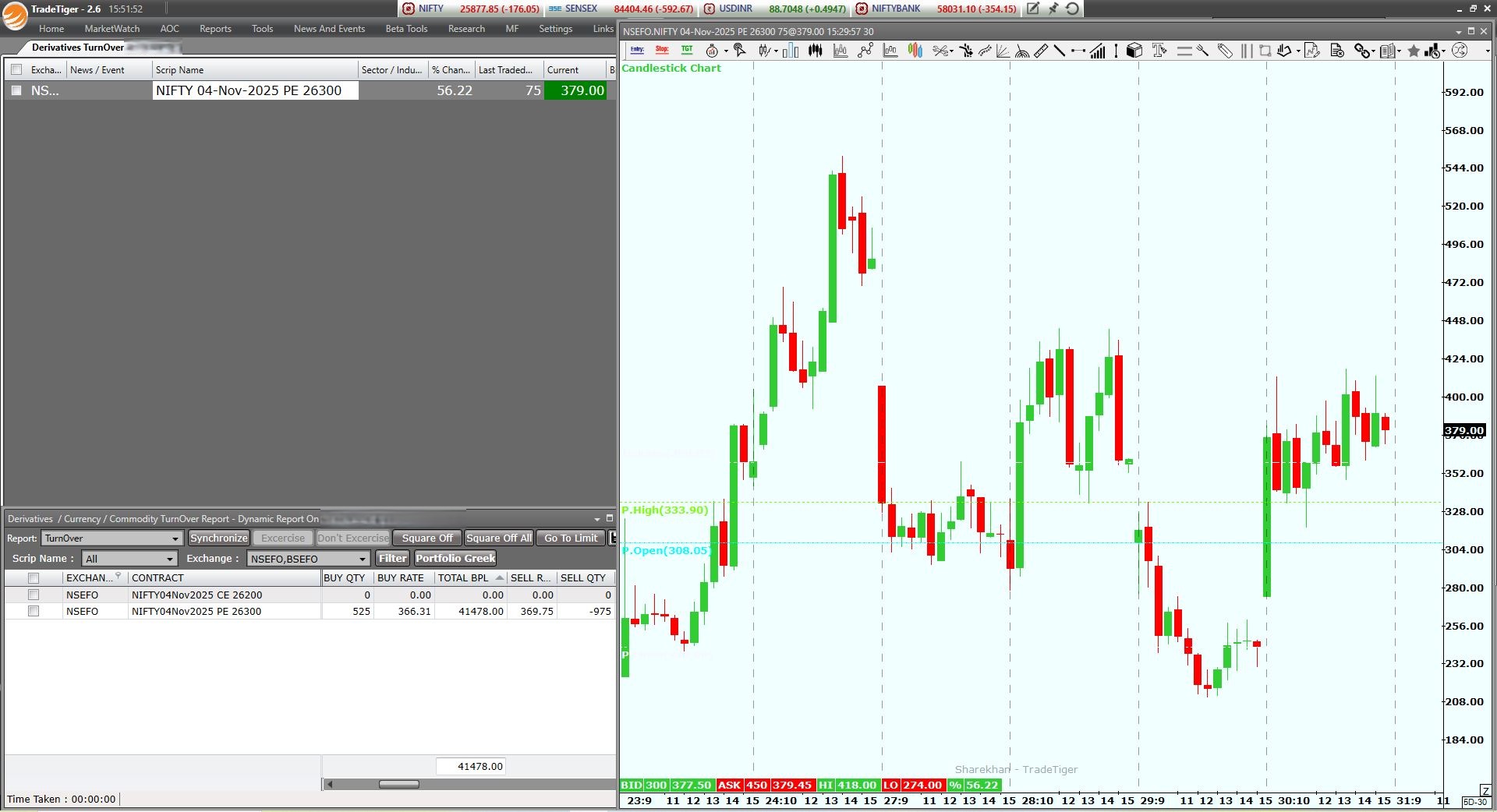Screen dimensions: 1497x812
Task: Click the text annotation tool icon
Action: click(1159, 51)
